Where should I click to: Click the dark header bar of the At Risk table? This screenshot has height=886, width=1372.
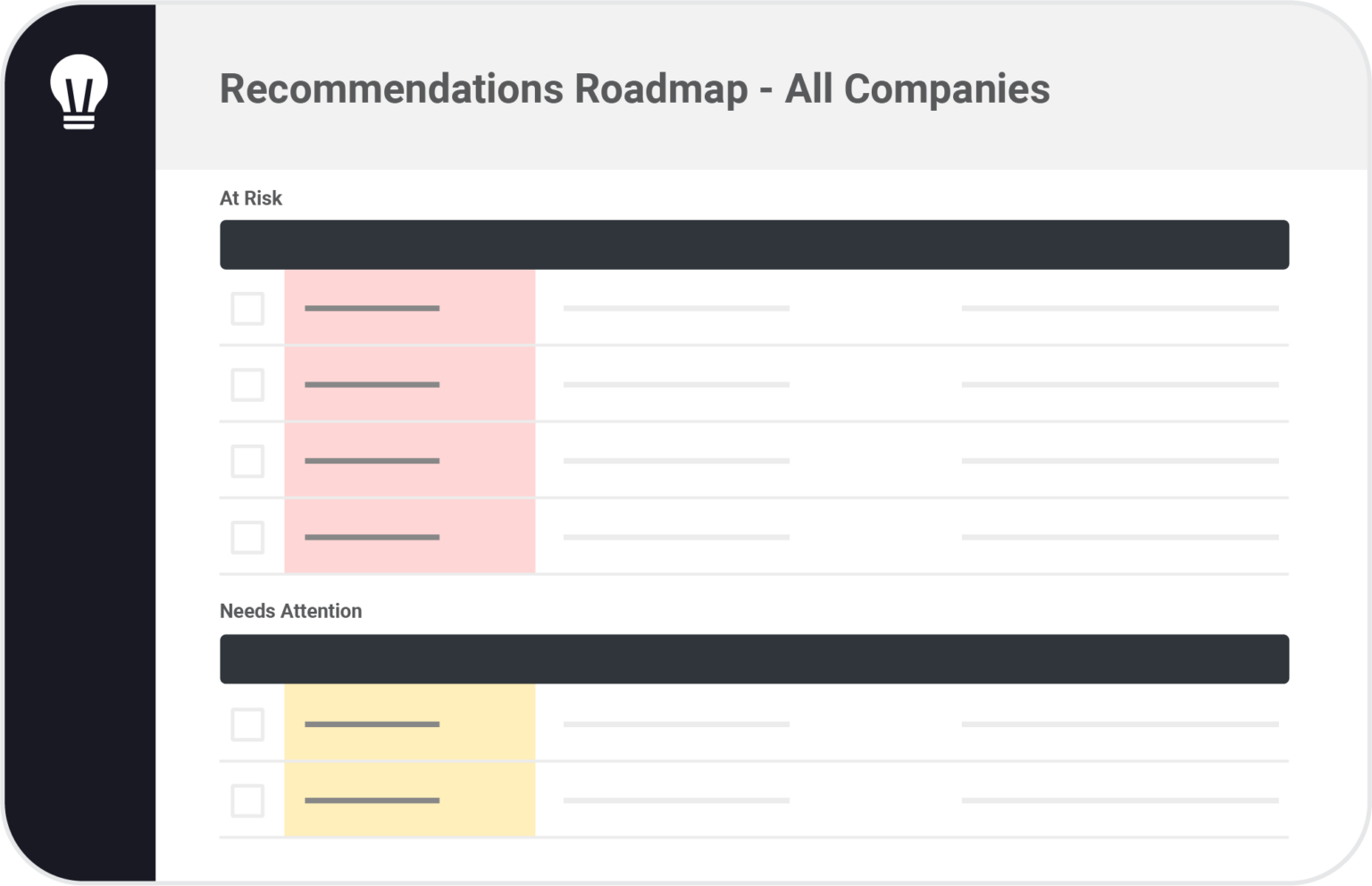[x=754, y=245]
